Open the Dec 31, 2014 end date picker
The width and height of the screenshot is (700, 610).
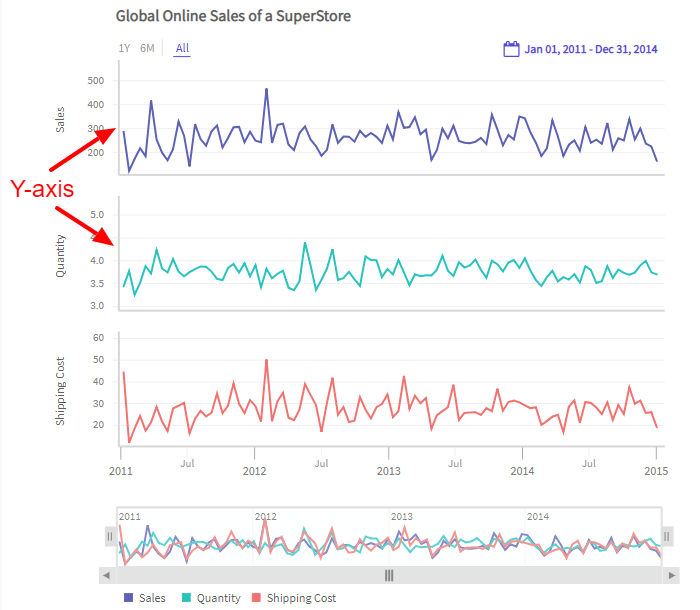coord(627,49)
